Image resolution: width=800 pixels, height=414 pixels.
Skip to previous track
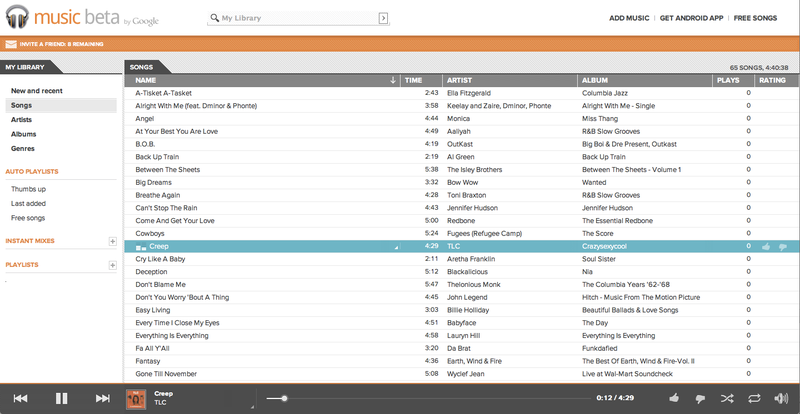coord(20,399)
